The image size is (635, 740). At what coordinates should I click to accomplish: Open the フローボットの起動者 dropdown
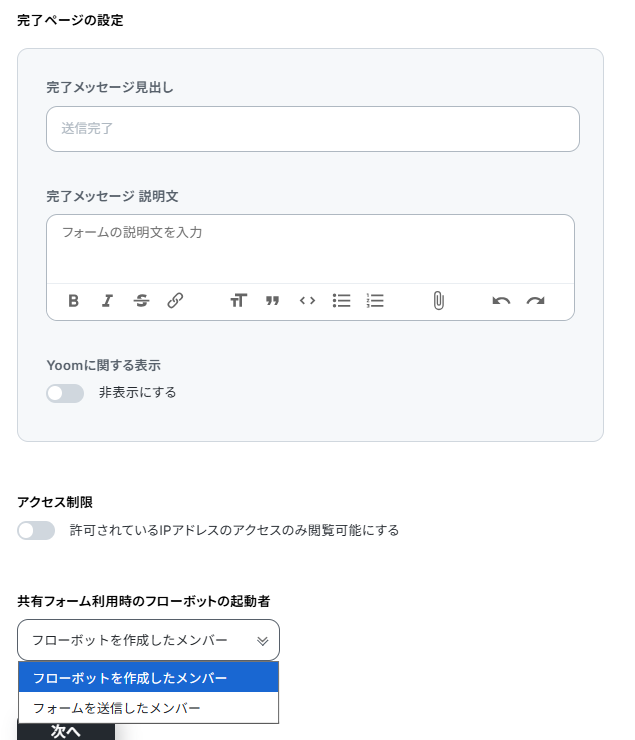point(148,640)
